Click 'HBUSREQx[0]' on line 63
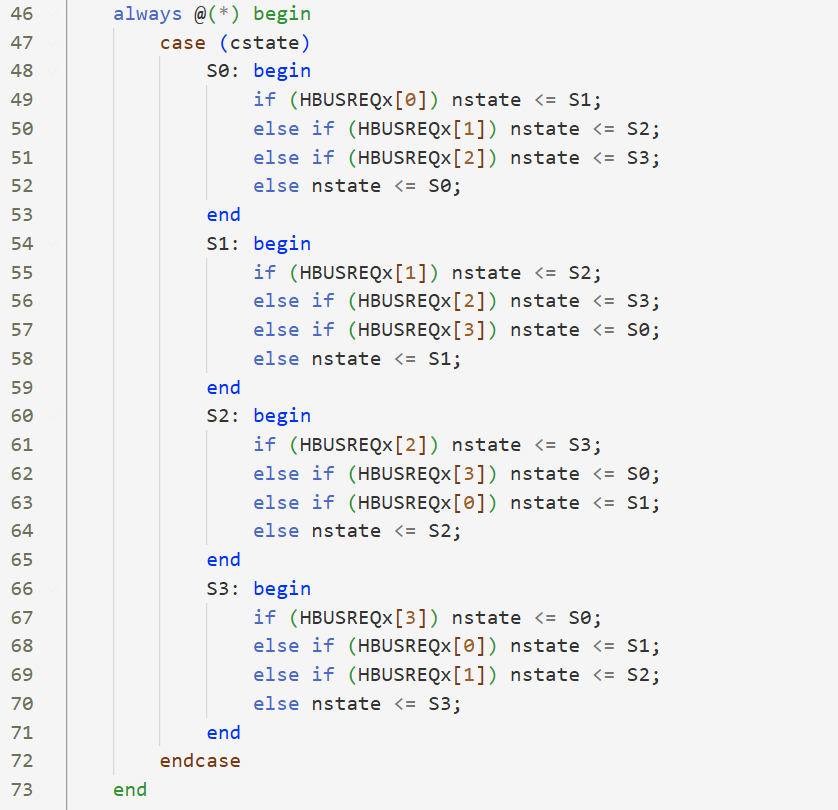 (422, 502)
